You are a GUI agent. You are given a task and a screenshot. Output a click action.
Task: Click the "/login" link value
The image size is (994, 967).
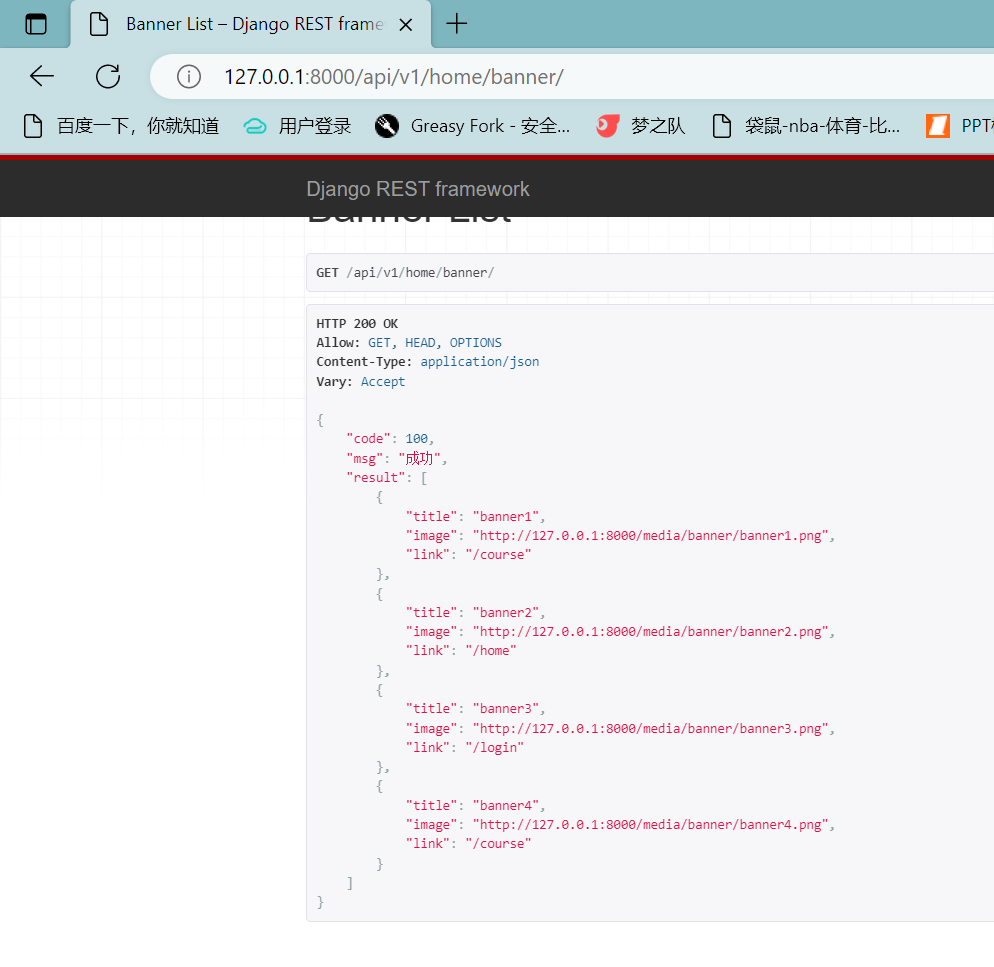(x=494, y=748)
